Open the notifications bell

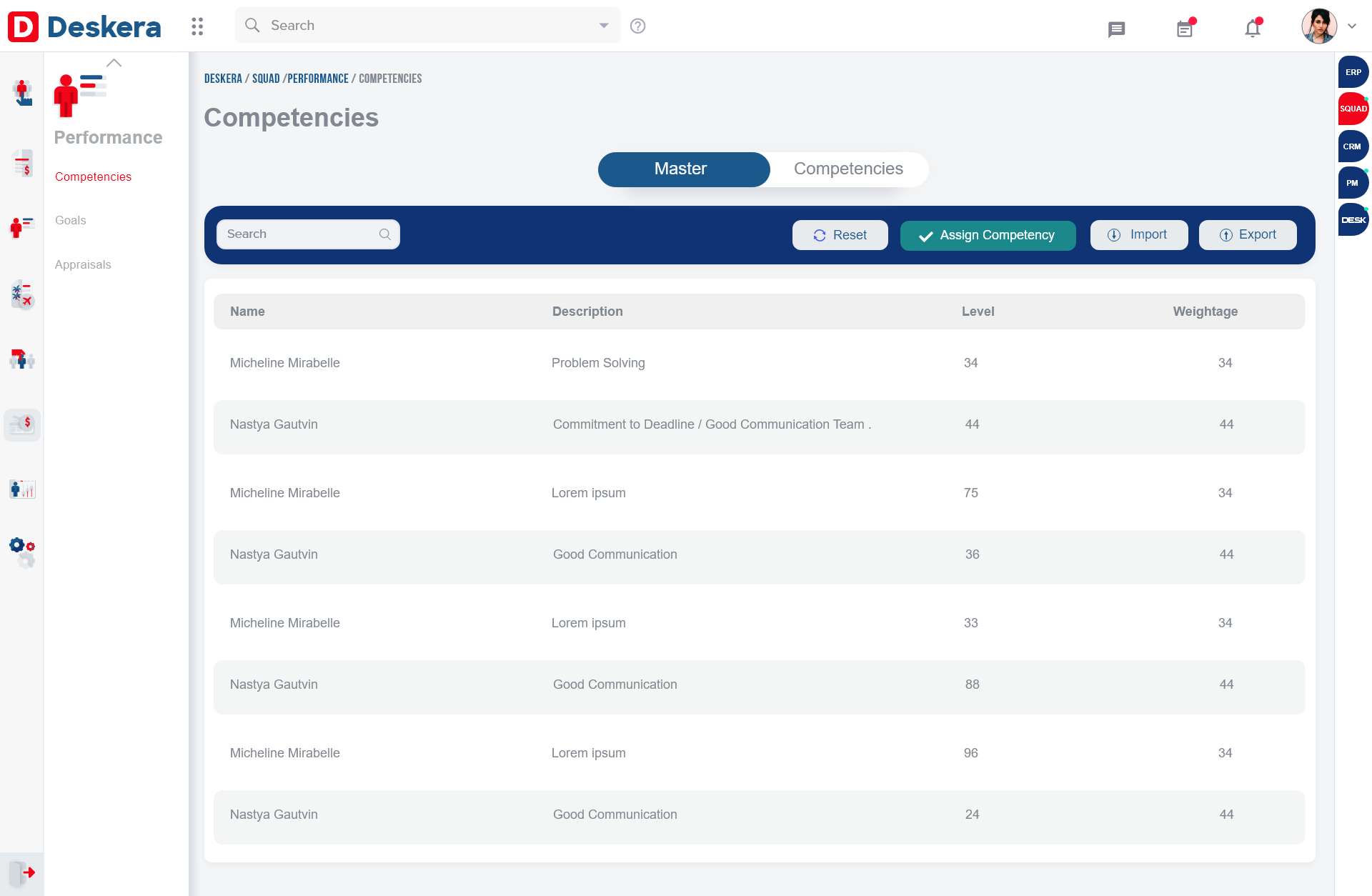(x=1252, y=29)
